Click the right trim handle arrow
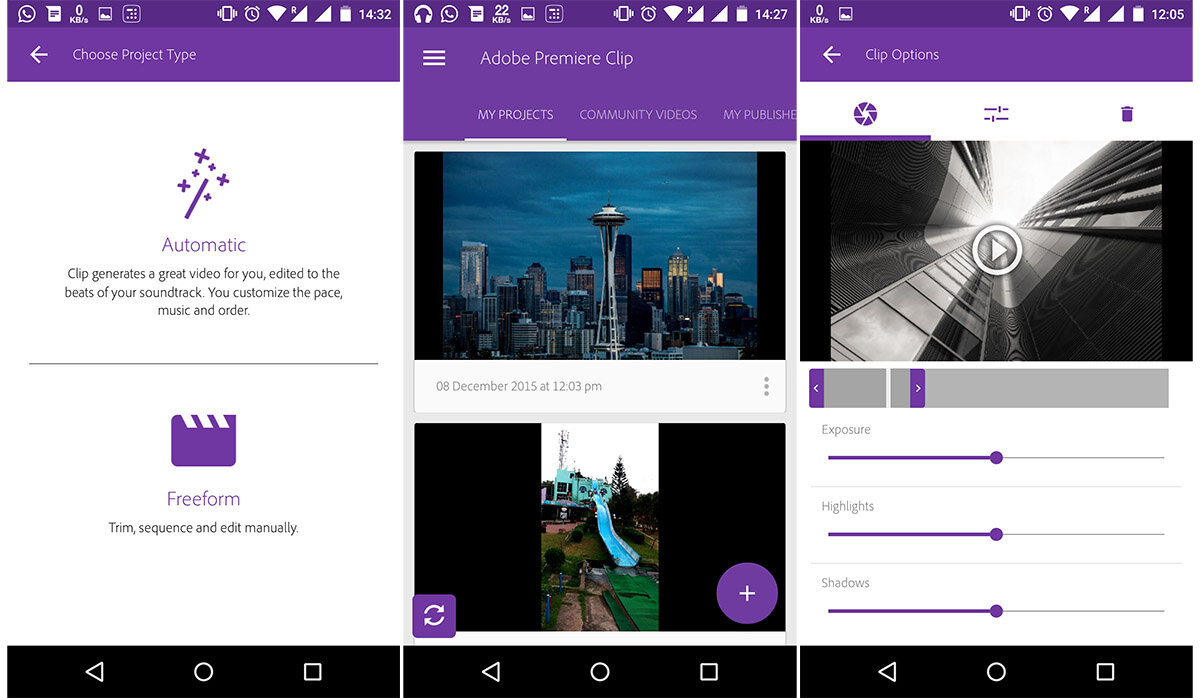Image resolution: width=1200 pixels, height=698 pixels. tap(918, 388)
